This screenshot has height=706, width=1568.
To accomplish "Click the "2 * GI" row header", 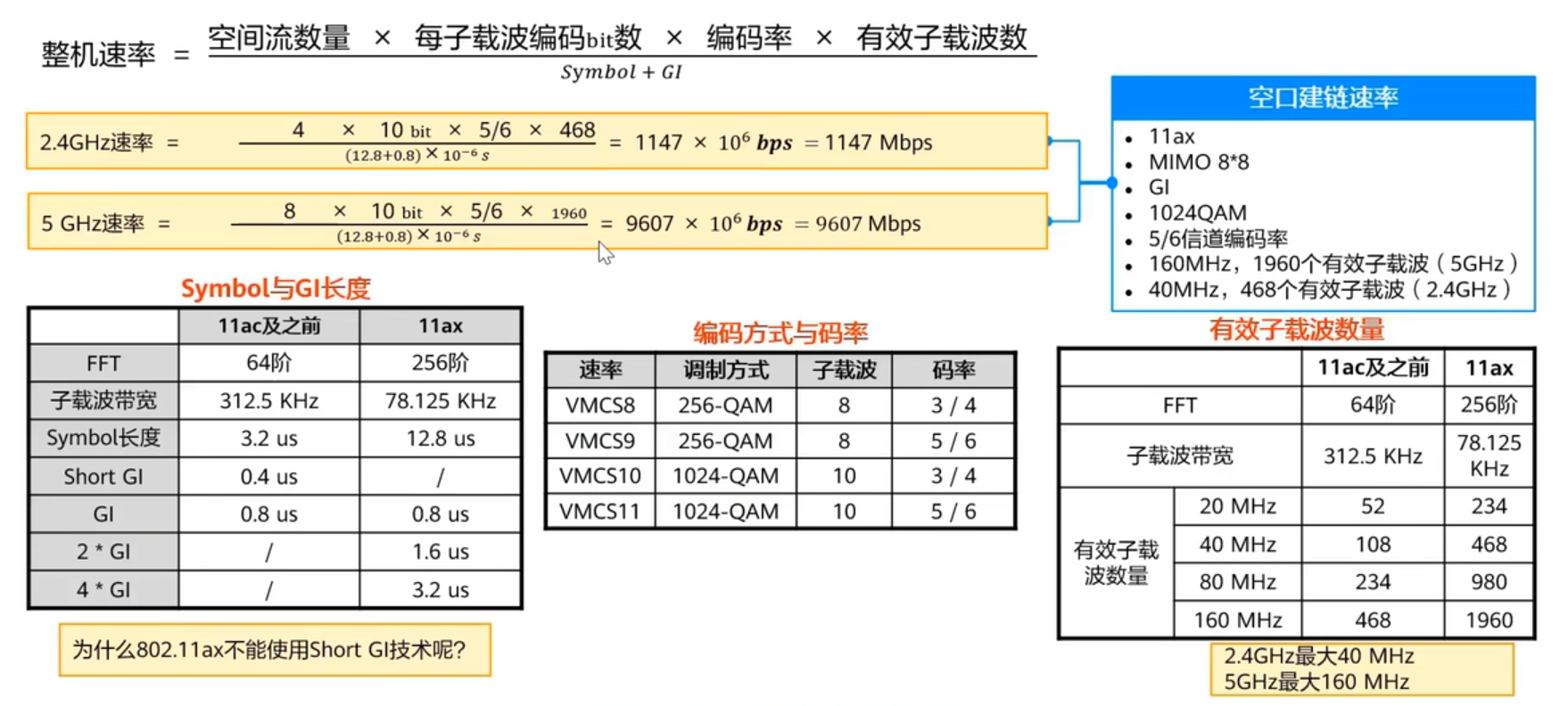I will tap(103, 552).
